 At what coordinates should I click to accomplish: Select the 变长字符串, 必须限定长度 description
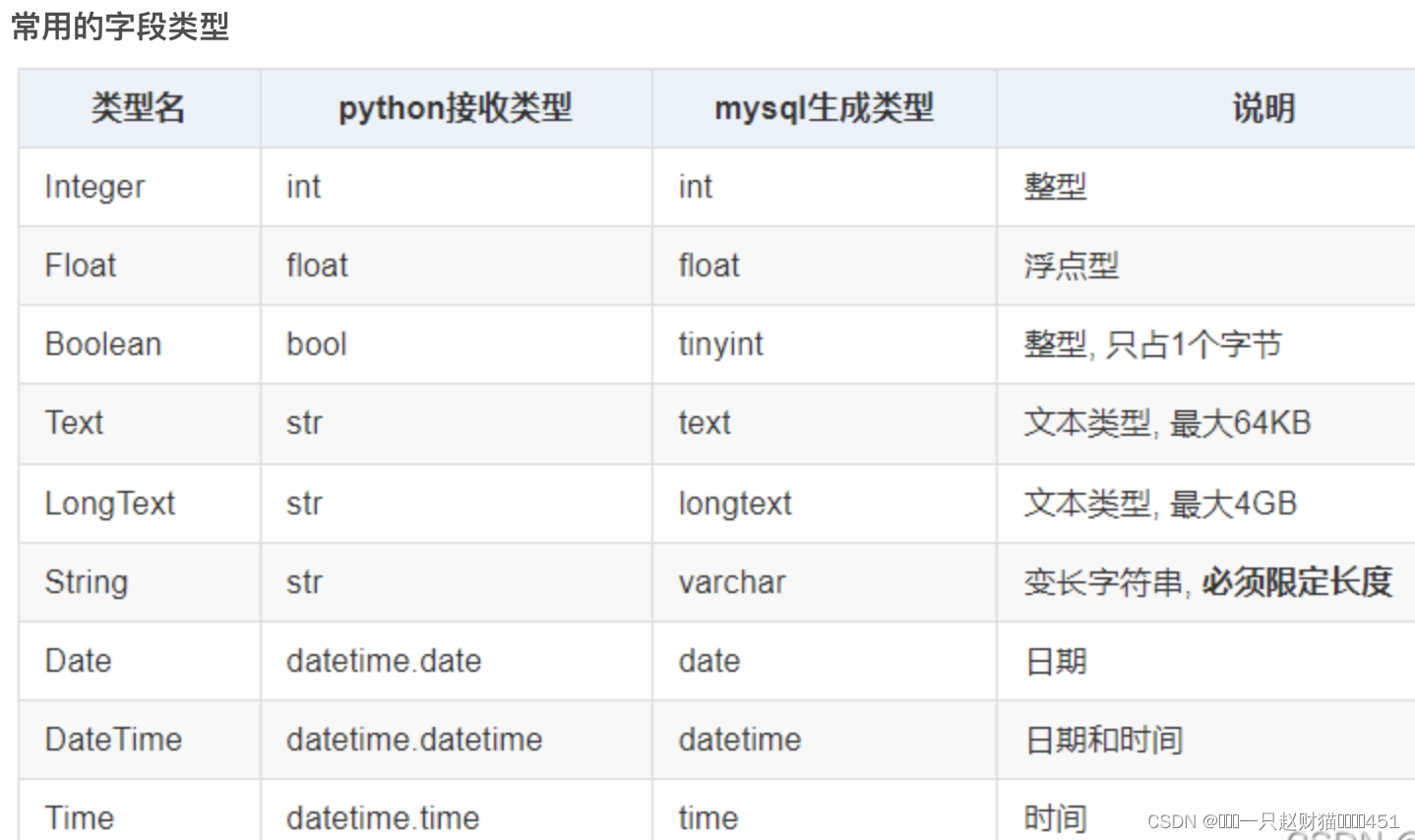[1207, 582]
